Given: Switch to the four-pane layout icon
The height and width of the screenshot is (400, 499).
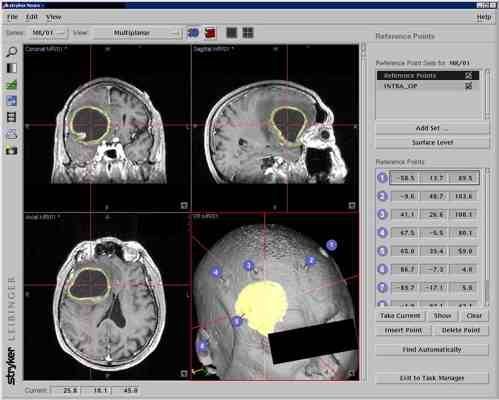Looking at the screenshot, I should click(x=248, y=33).
